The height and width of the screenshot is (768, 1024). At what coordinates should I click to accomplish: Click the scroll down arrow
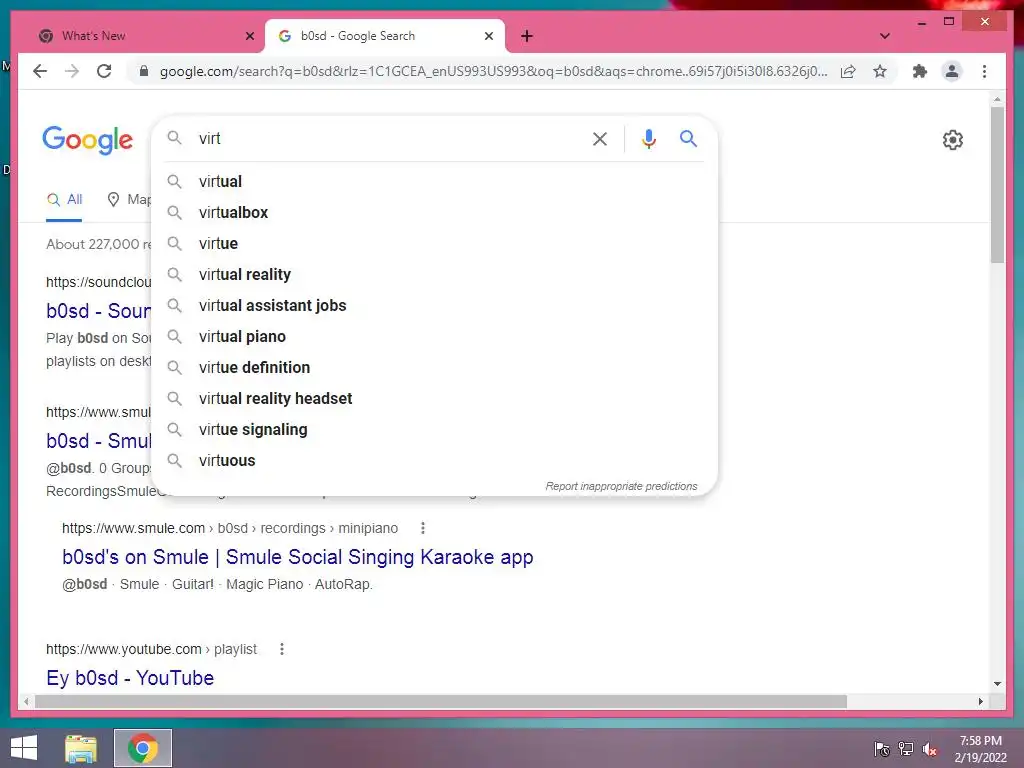pos(997,684)
